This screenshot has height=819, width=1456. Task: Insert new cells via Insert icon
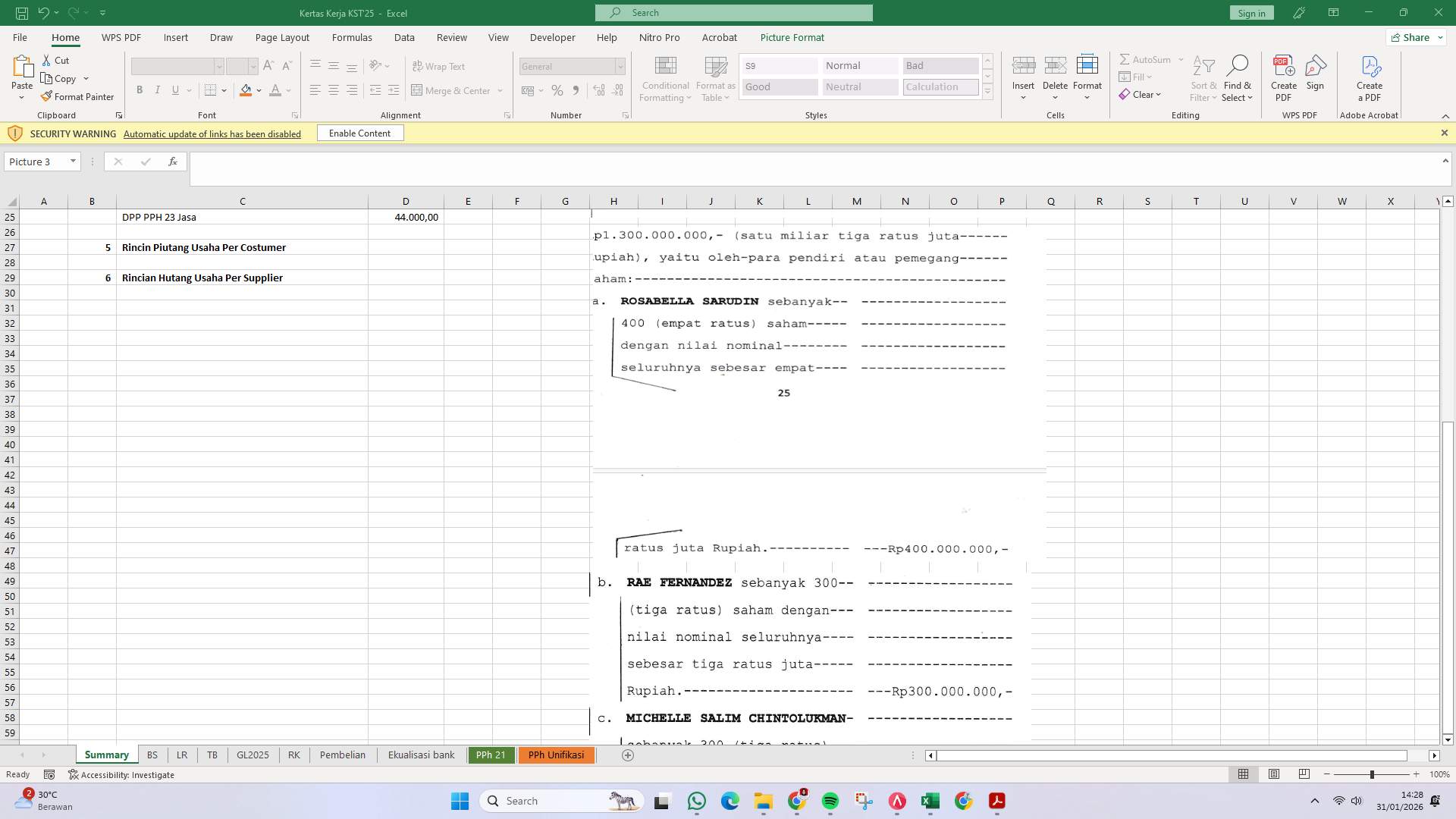point(1024,74)
